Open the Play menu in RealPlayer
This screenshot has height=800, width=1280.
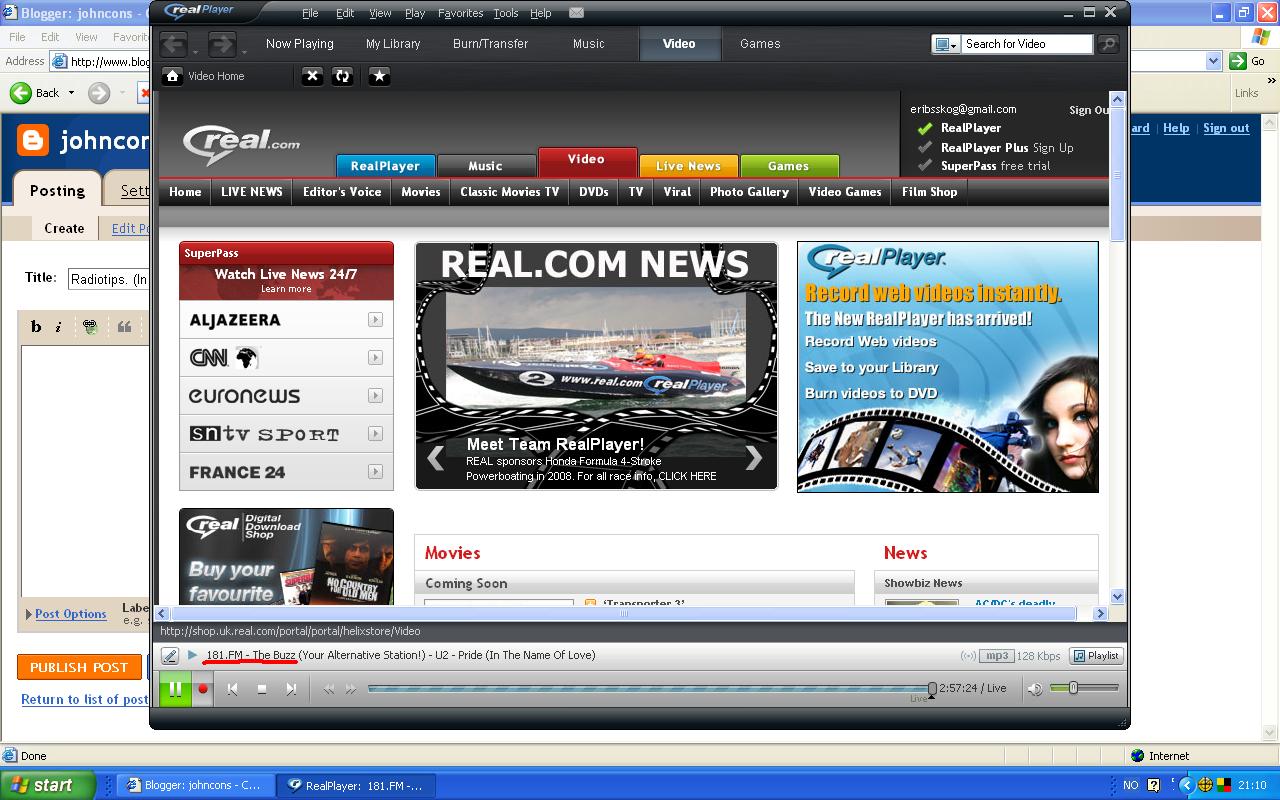click(415, 13)
